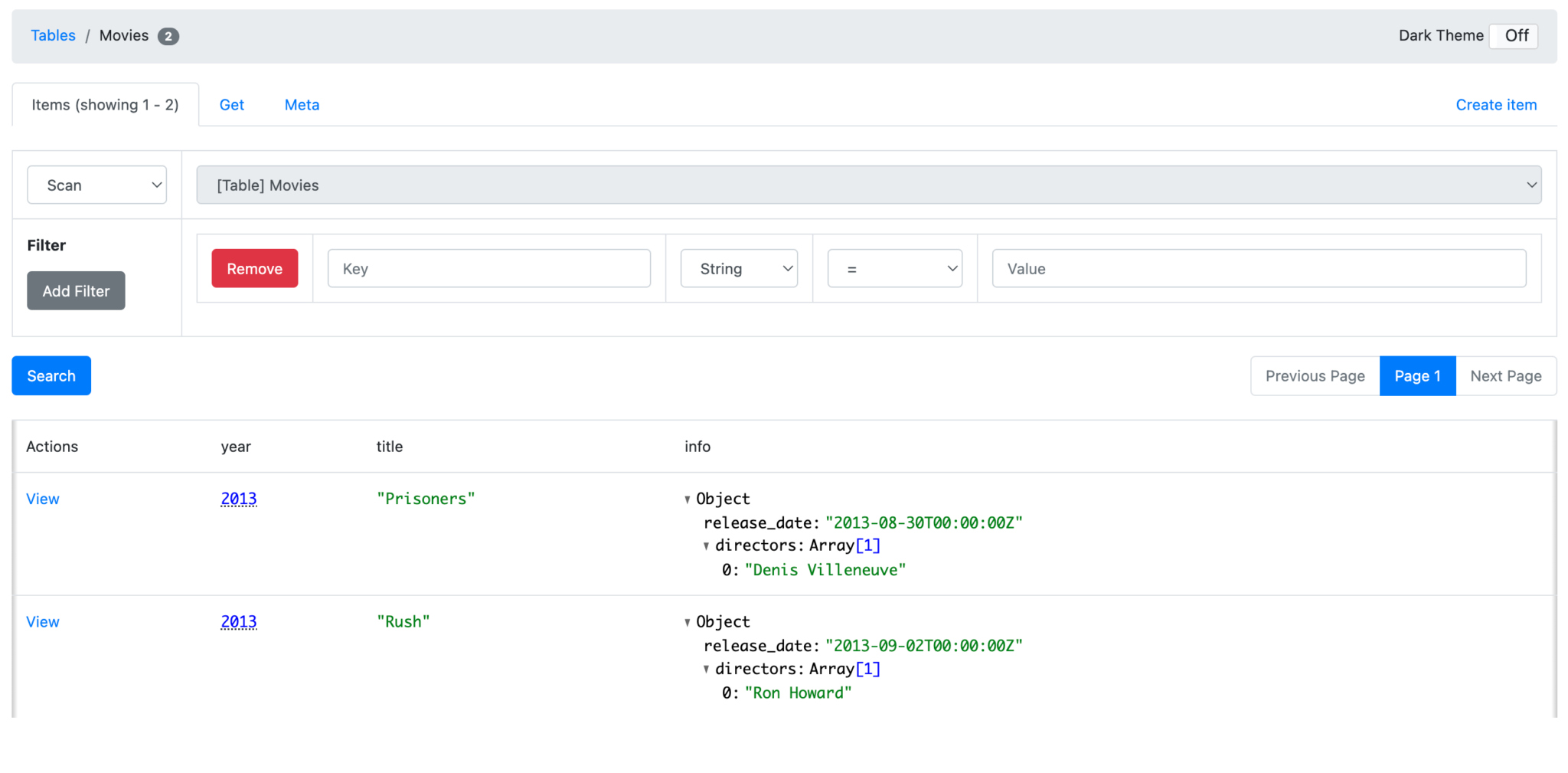Collapse the Object for Prisoners
This screenshot has height=773, width=1568.
[x=688, y=499]
